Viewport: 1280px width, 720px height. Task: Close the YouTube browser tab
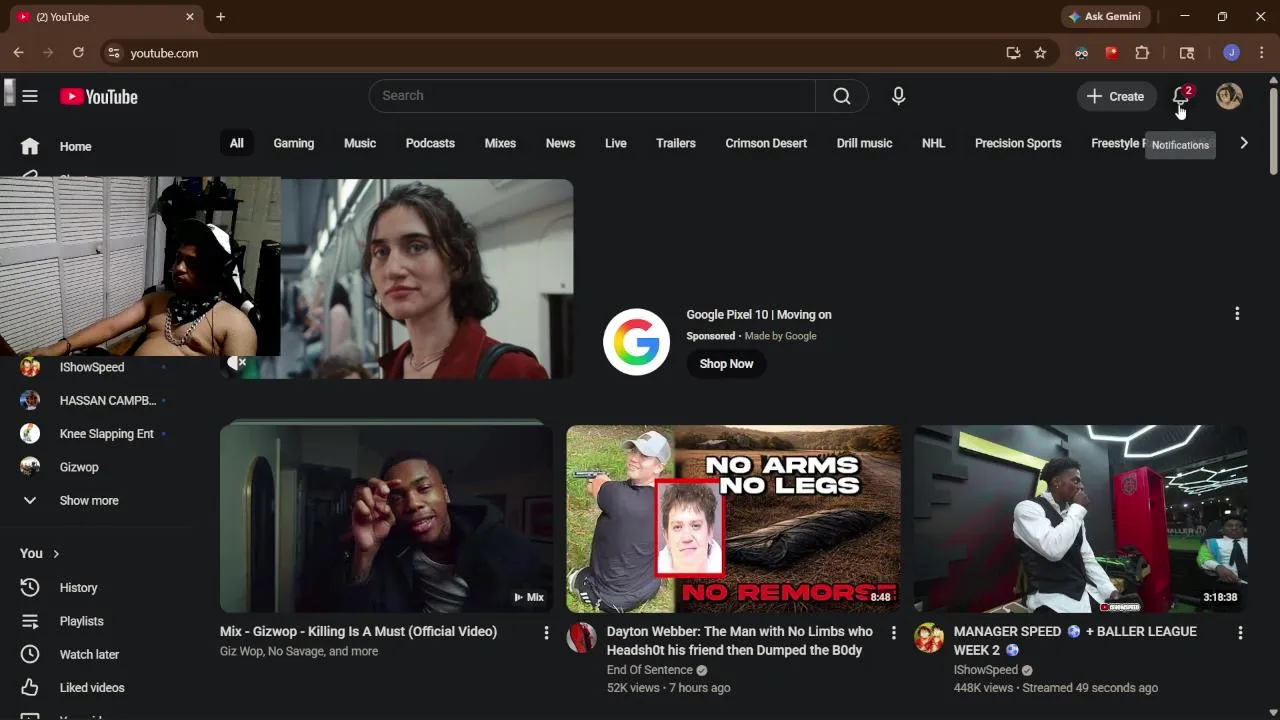[x=190, y=17]
